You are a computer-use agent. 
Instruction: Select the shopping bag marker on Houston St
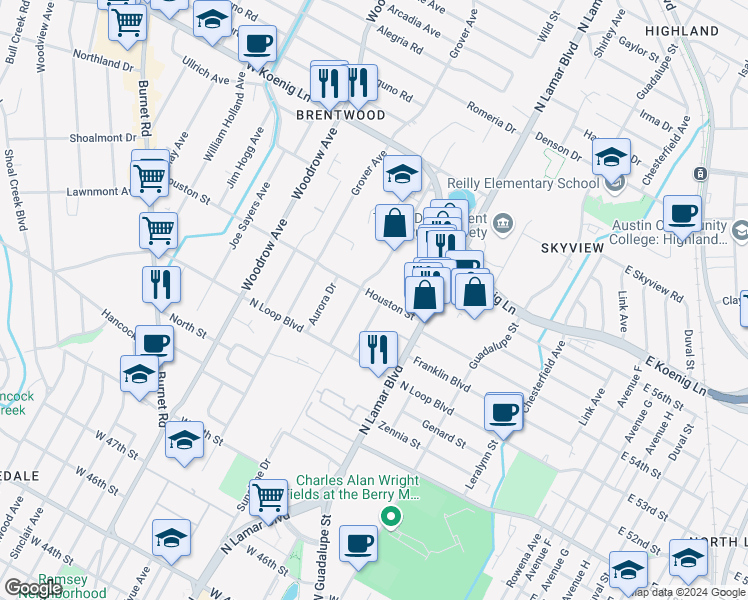424,296
